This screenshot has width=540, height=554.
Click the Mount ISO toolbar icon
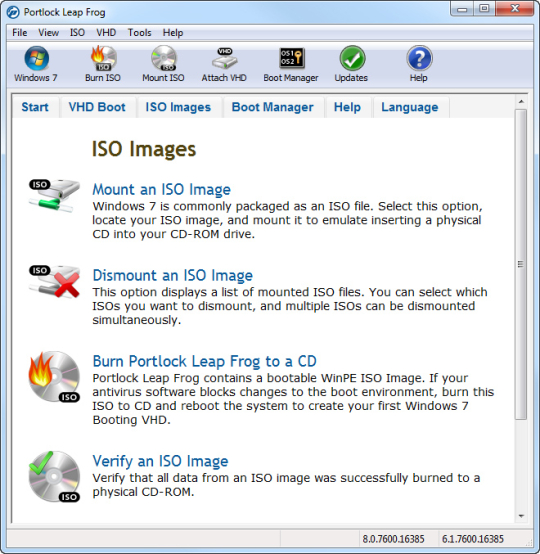164,58
